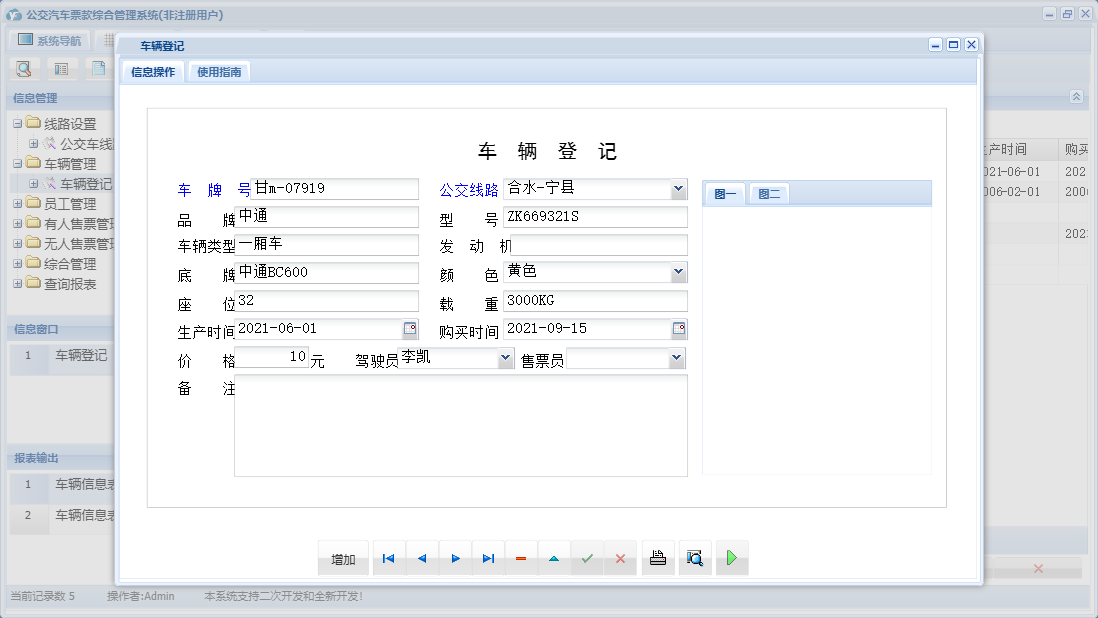Viewport: 1098px width, 618px height.
Task: Open the 公交线路 dropdown
Action: [678, 188]
